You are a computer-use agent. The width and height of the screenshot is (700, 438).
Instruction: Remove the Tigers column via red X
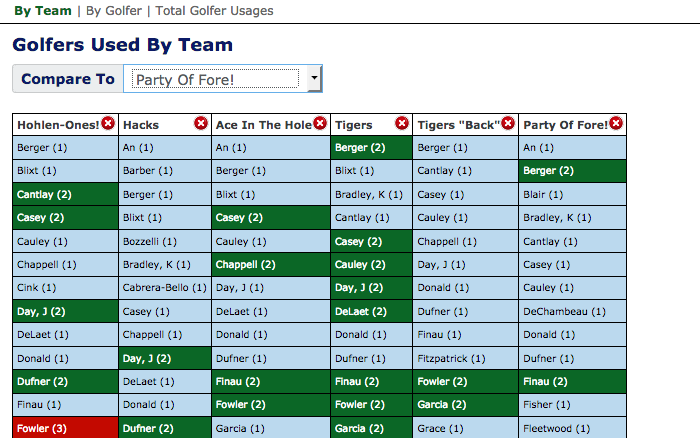pos(402,124)
